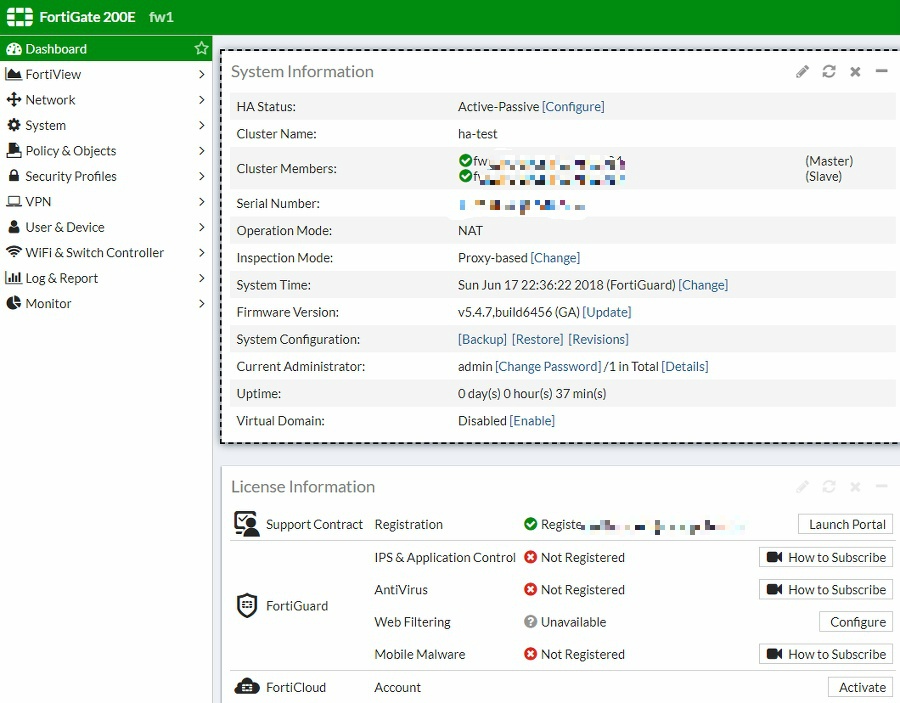Open the Network menu item

click(x=106, y=99)
